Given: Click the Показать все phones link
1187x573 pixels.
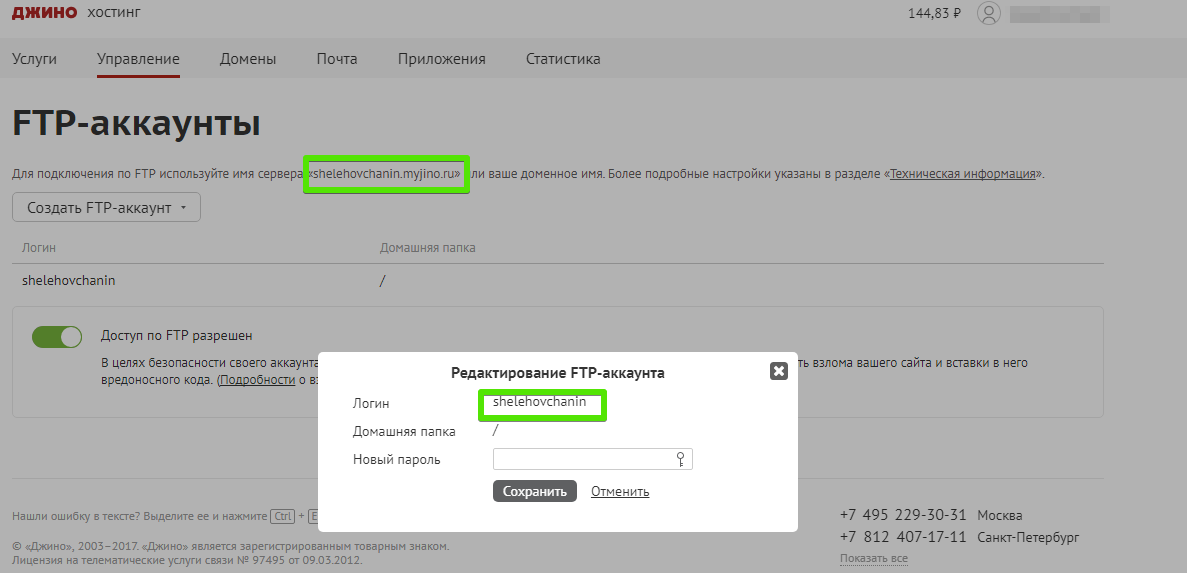Looking at the screenshot, I should pyautogui.click(x=874, y=559).
